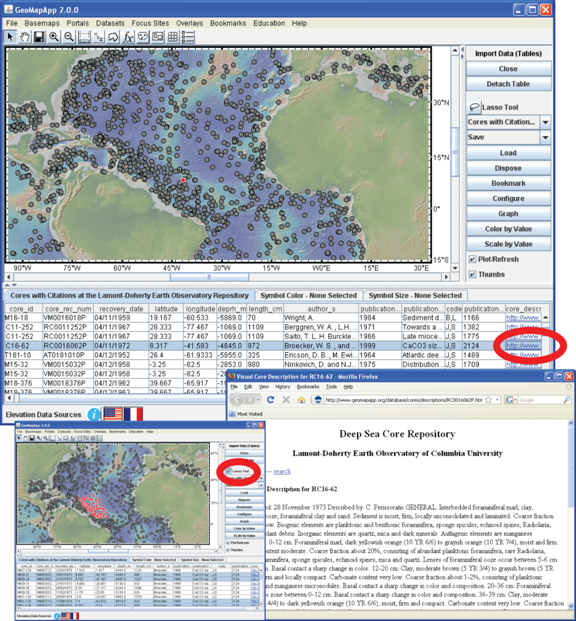Click the profile tool icon
Screen dimensions: 576x621
[x=84, y=37]
